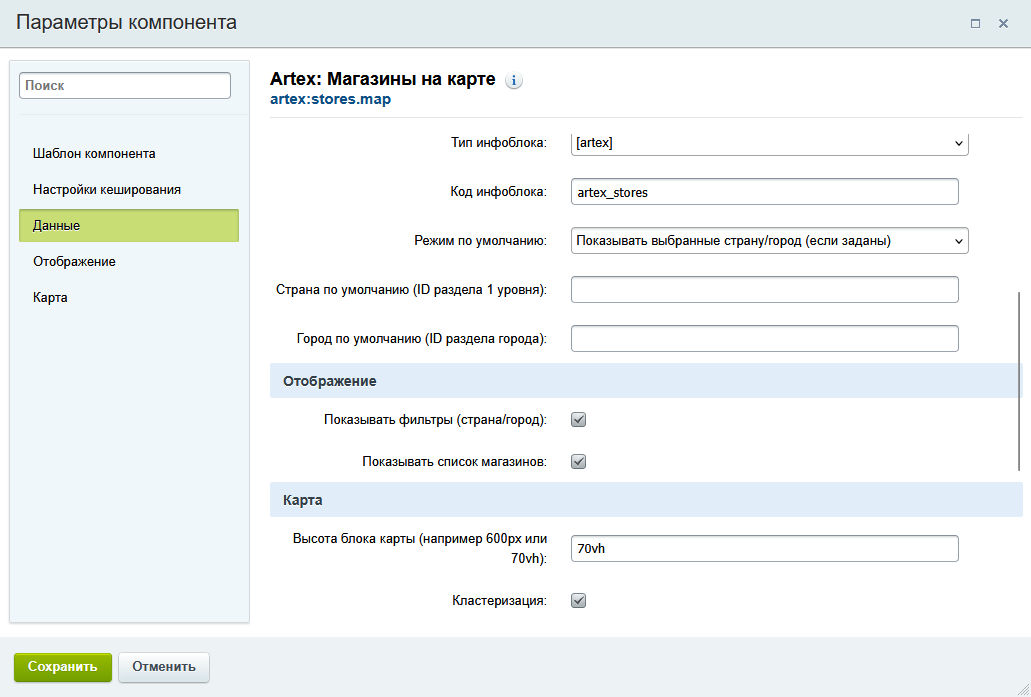Click the 'Страна по умолчанию' input field
This screenshot has height=697, width=1031.
[x=765, y=289]
